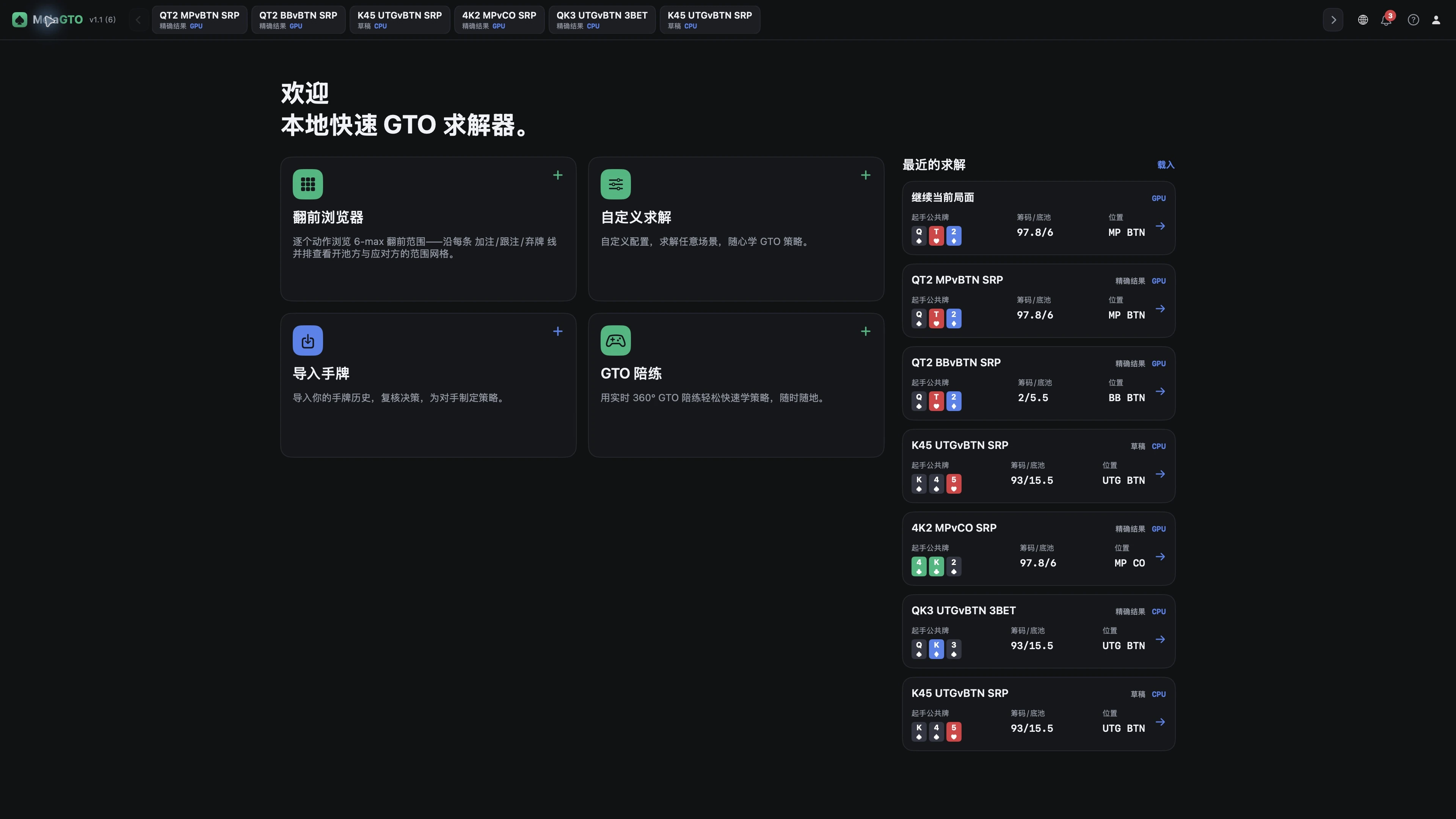Switch to QT2 MPvBTN SRP tab
The image size is (1456, 819).
pos(199,20)
